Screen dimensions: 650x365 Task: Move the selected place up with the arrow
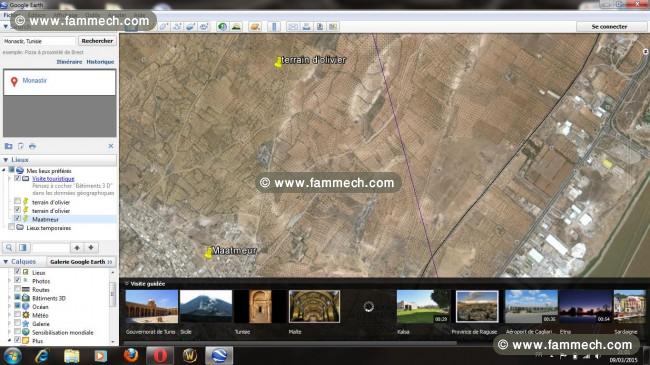[x=77, y=248]
